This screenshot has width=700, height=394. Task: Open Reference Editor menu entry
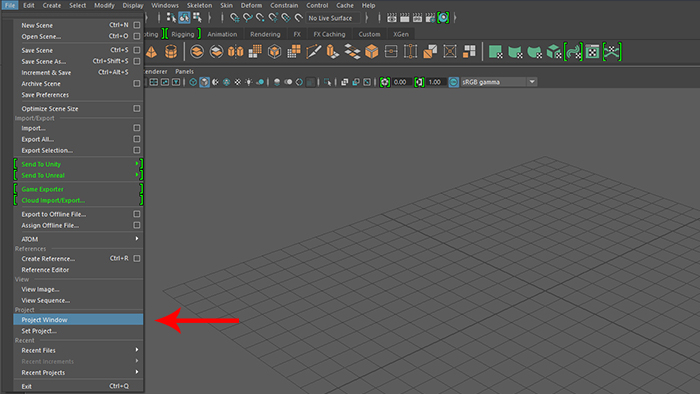pos(78,270)
